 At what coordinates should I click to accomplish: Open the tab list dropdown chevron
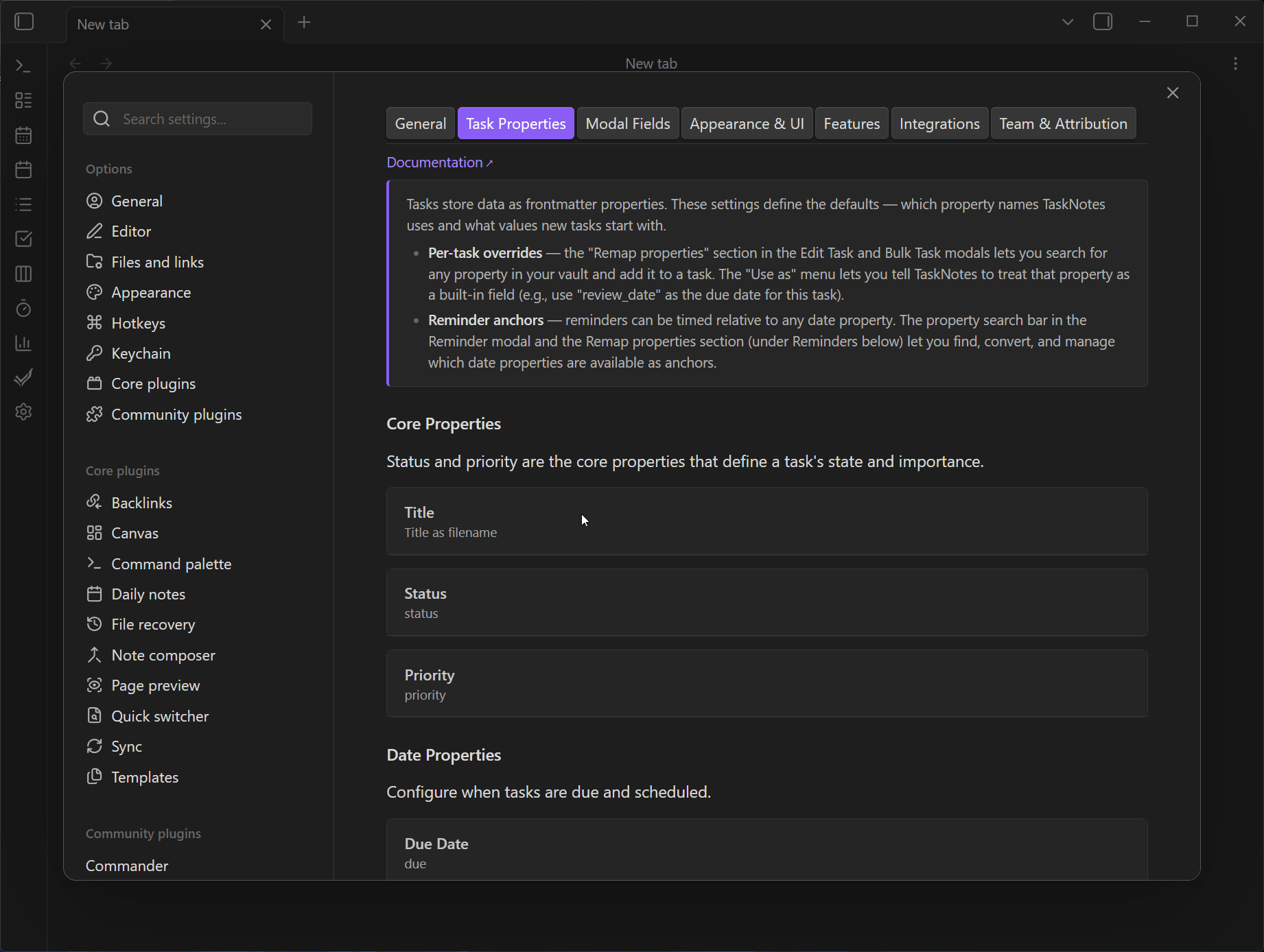coord(1067,21)
